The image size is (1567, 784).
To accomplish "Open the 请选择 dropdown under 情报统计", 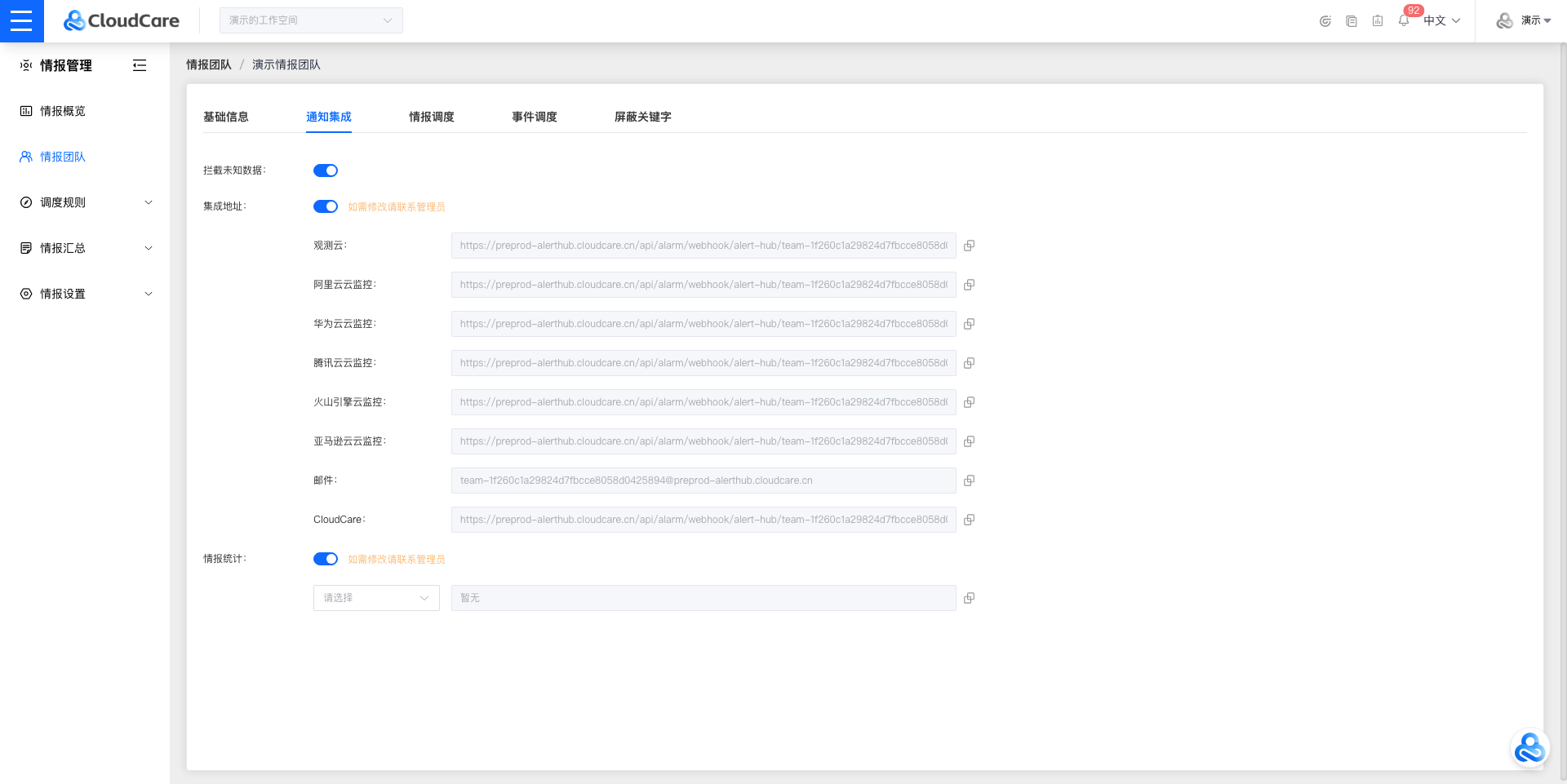I will coord(376,598).
